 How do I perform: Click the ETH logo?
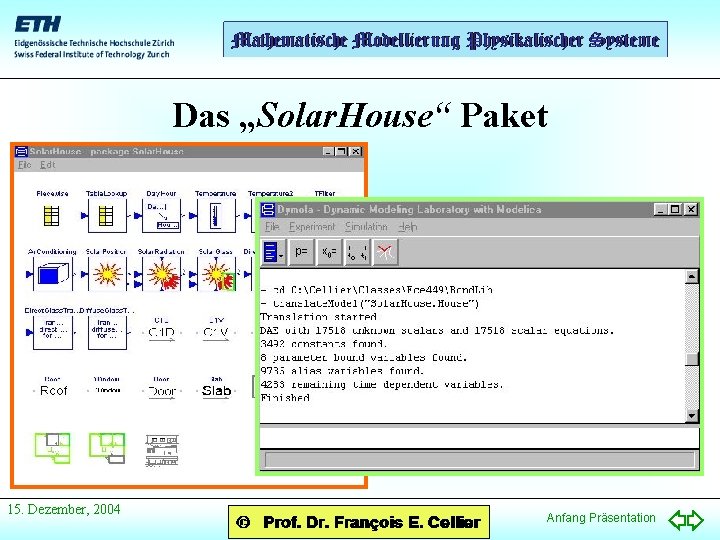tap(38, 24)
